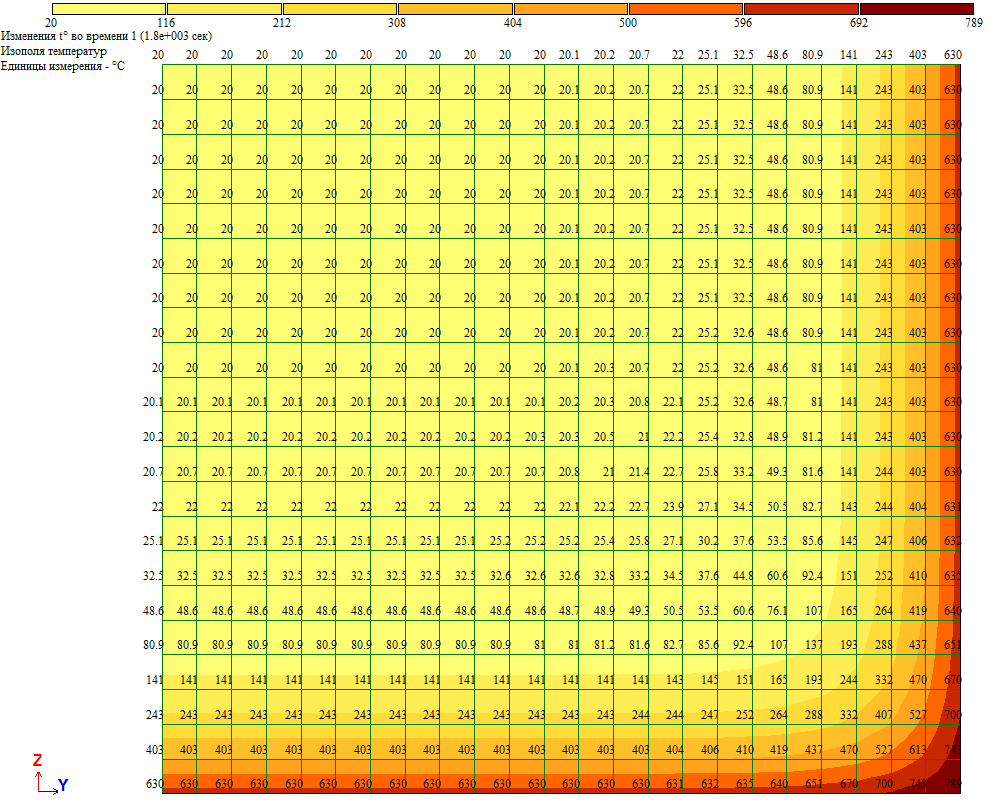
Task: Click the 'Единицы измерения - °C' label
Action: click(63, 65)
